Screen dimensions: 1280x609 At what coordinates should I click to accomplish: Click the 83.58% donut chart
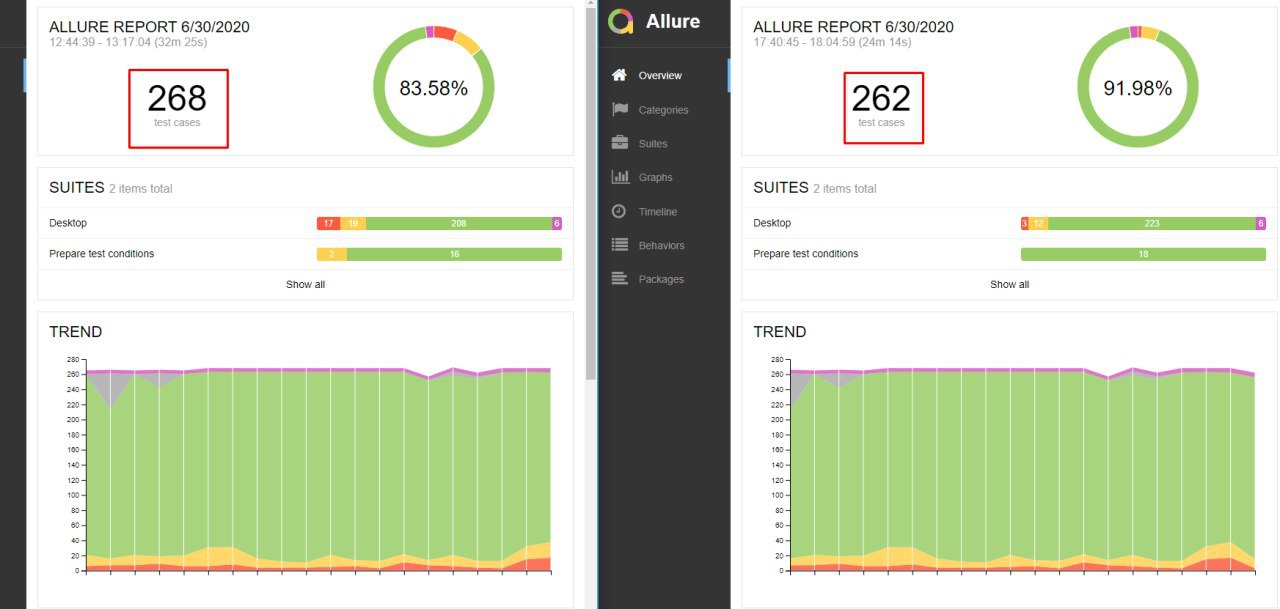pyautogui.click(x=434, y=87)
